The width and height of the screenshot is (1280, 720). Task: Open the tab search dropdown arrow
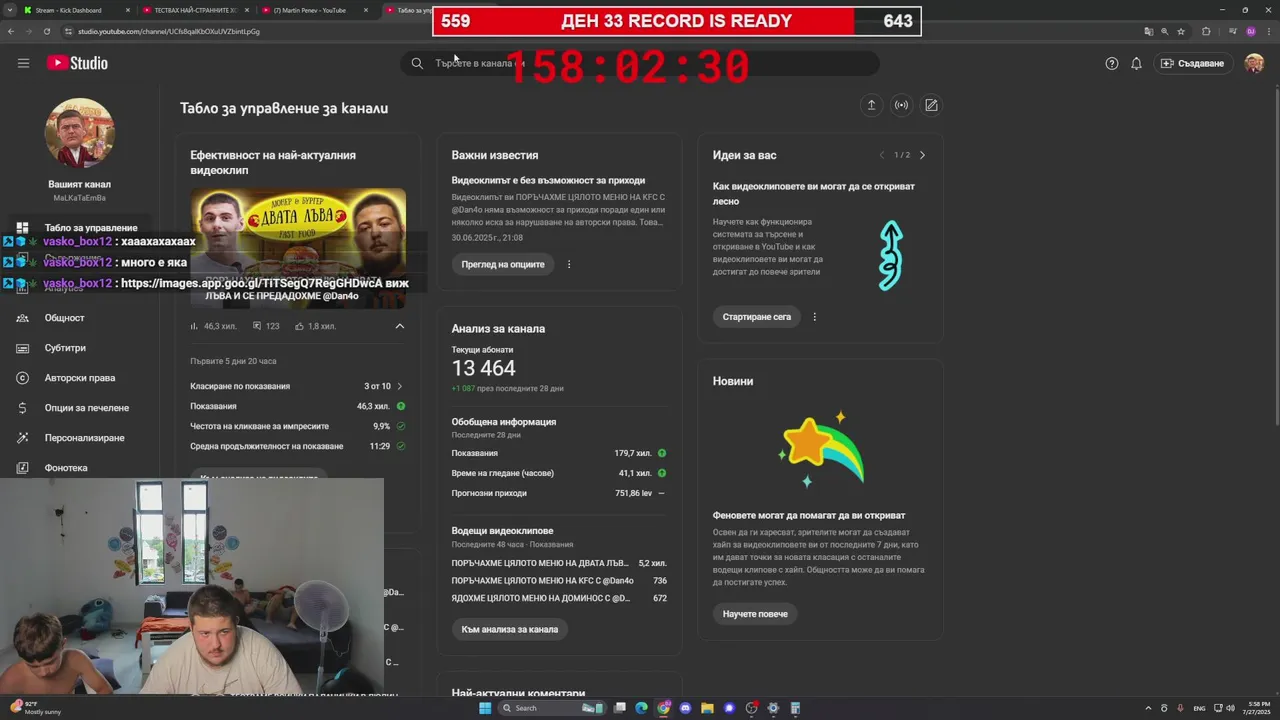tap(10, 10)
